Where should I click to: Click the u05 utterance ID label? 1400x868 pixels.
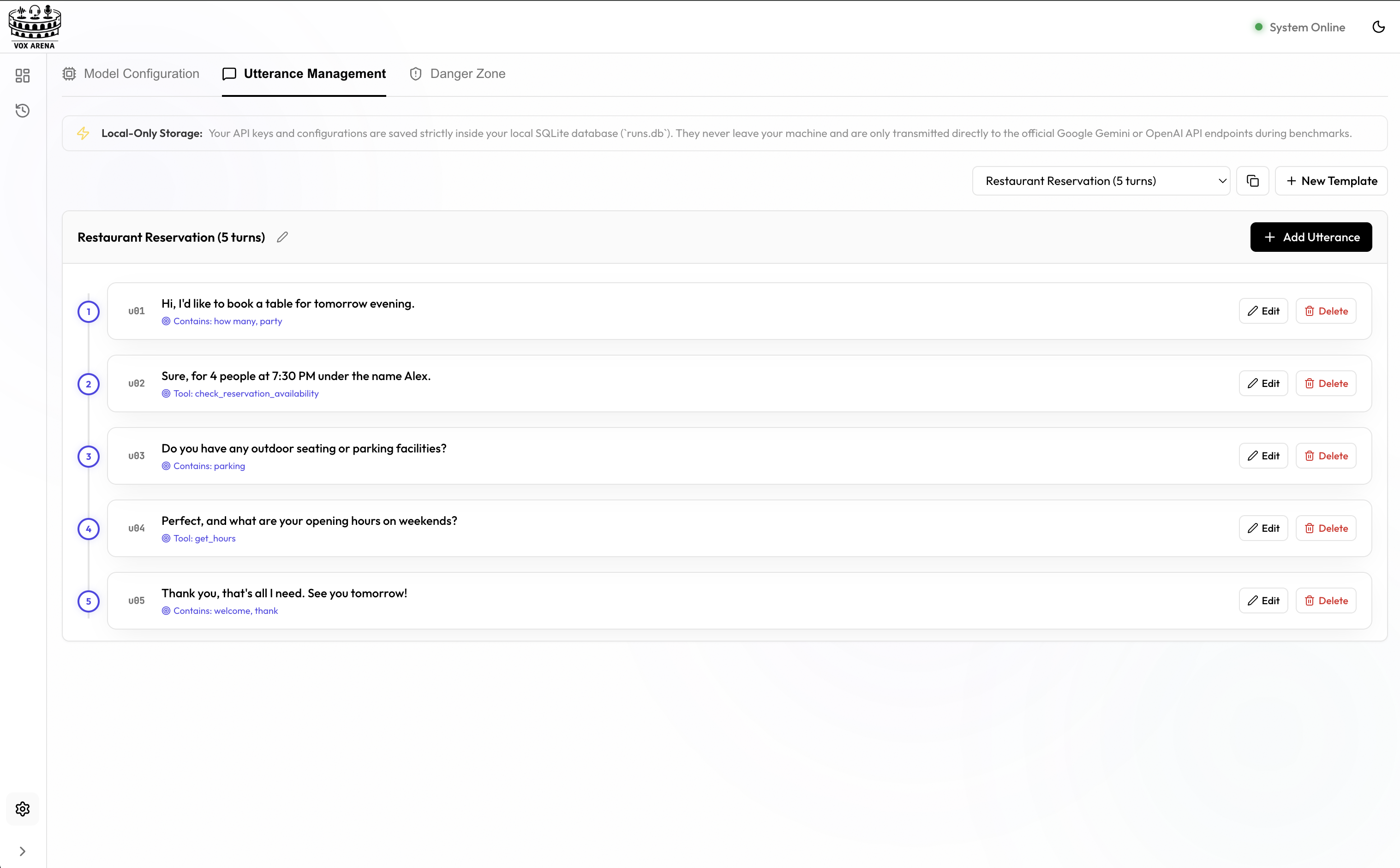[x=136, y=600]
